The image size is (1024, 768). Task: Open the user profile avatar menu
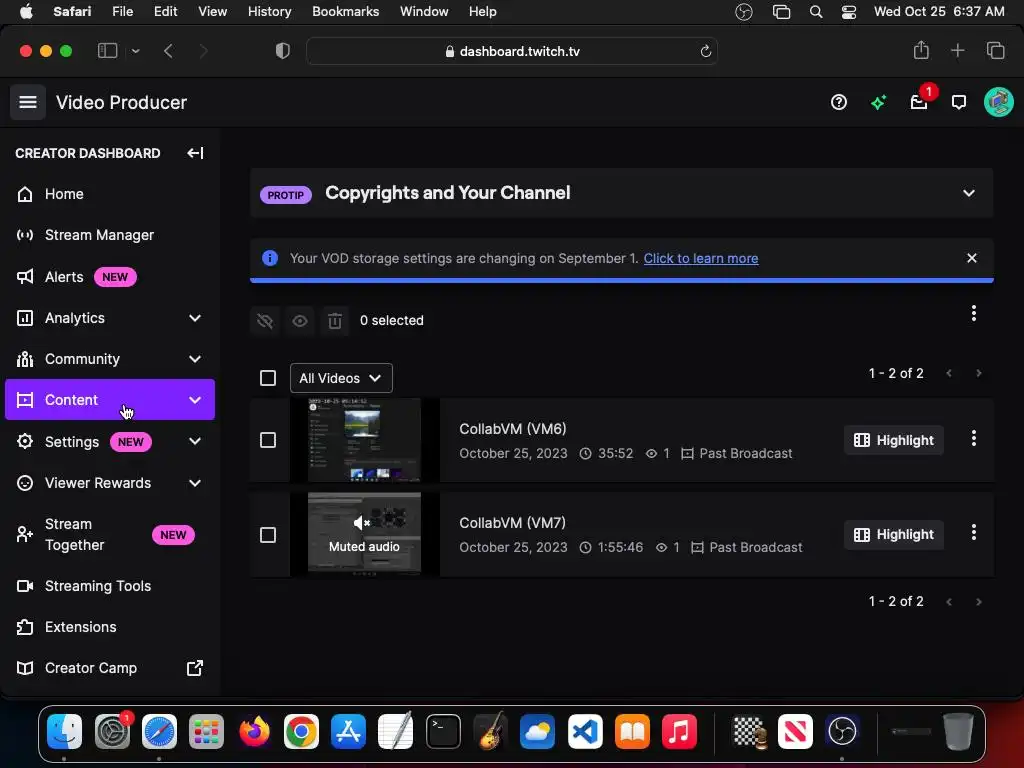tap(999, 103)
